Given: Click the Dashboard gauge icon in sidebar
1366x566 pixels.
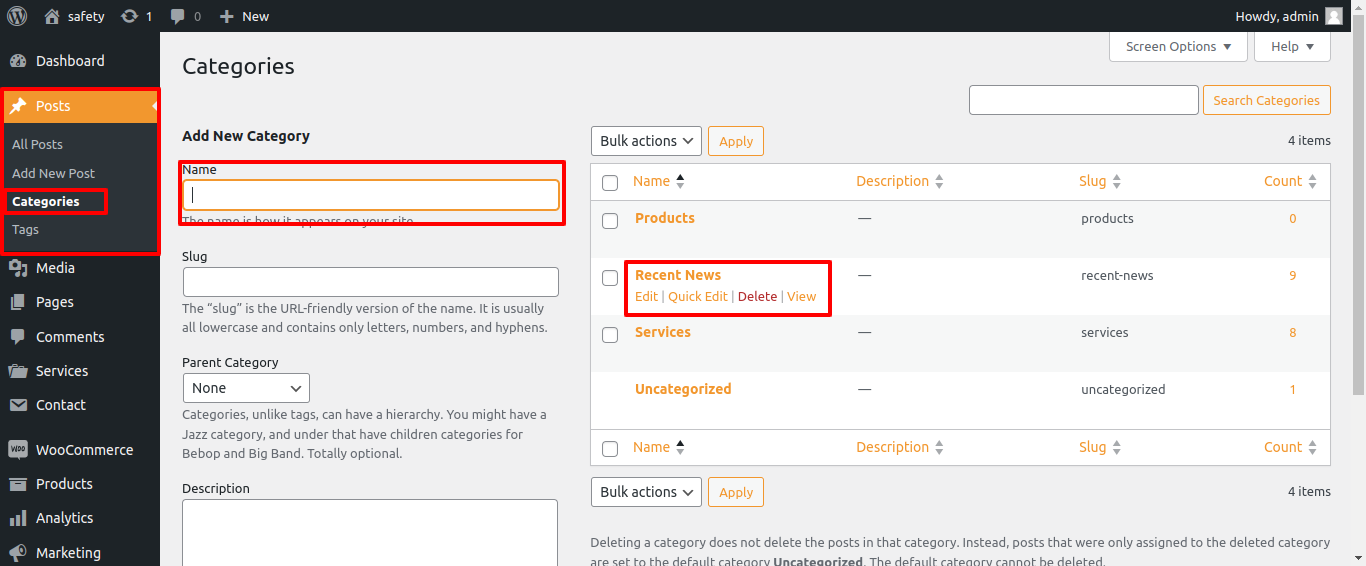Looking at the screenshot, I should tap(17, 61).
